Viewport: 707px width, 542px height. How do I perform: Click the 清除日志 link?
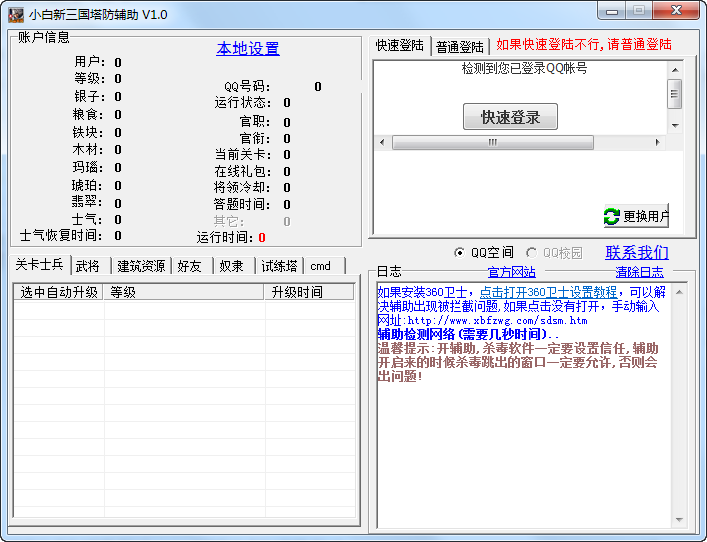click(639, 272)
